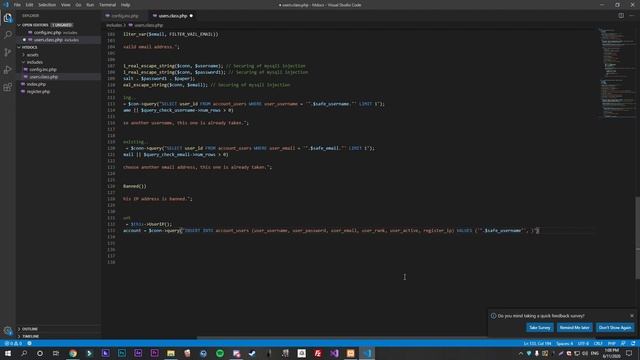Click the includes breadcrumb segment
This screenshot has height=360, width=640.
click(x=114, y=25)
